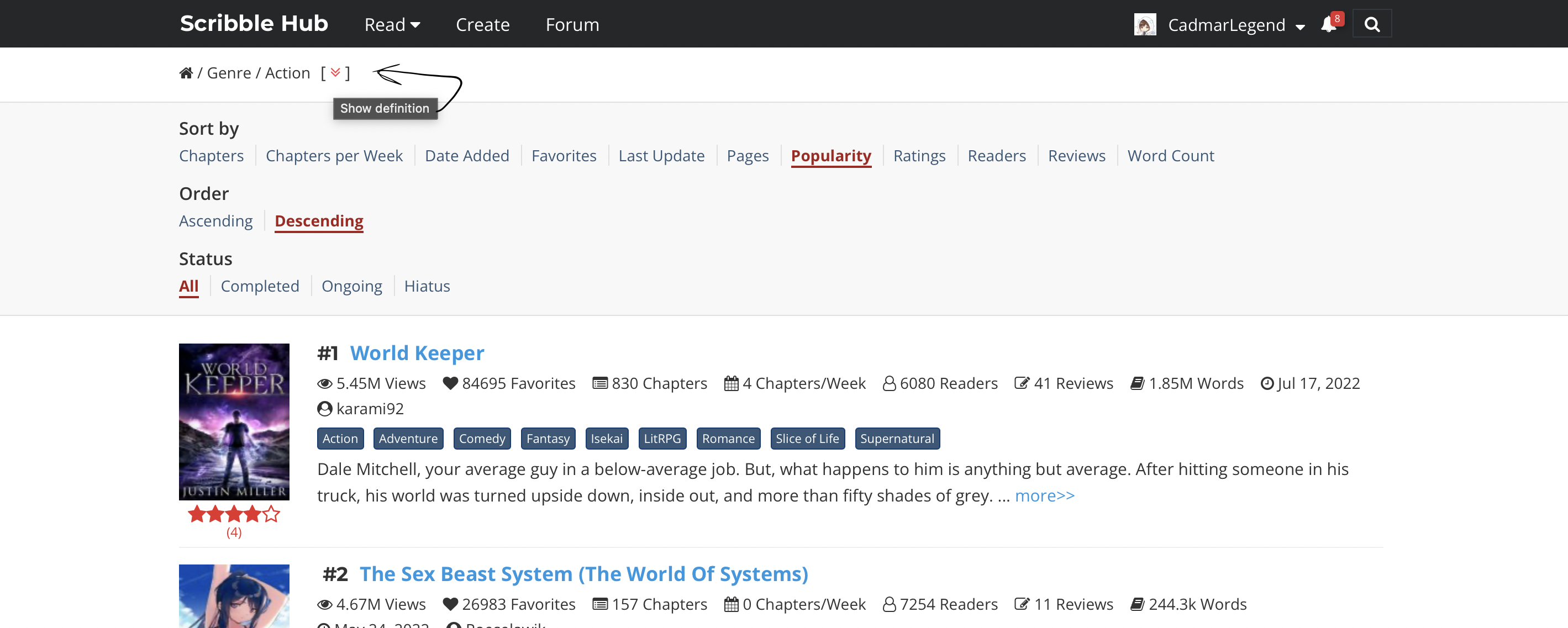The width and height of the screenshot is (1568, 628).
Task: Click karami92's author profile icon
Action: click(324, 408)
